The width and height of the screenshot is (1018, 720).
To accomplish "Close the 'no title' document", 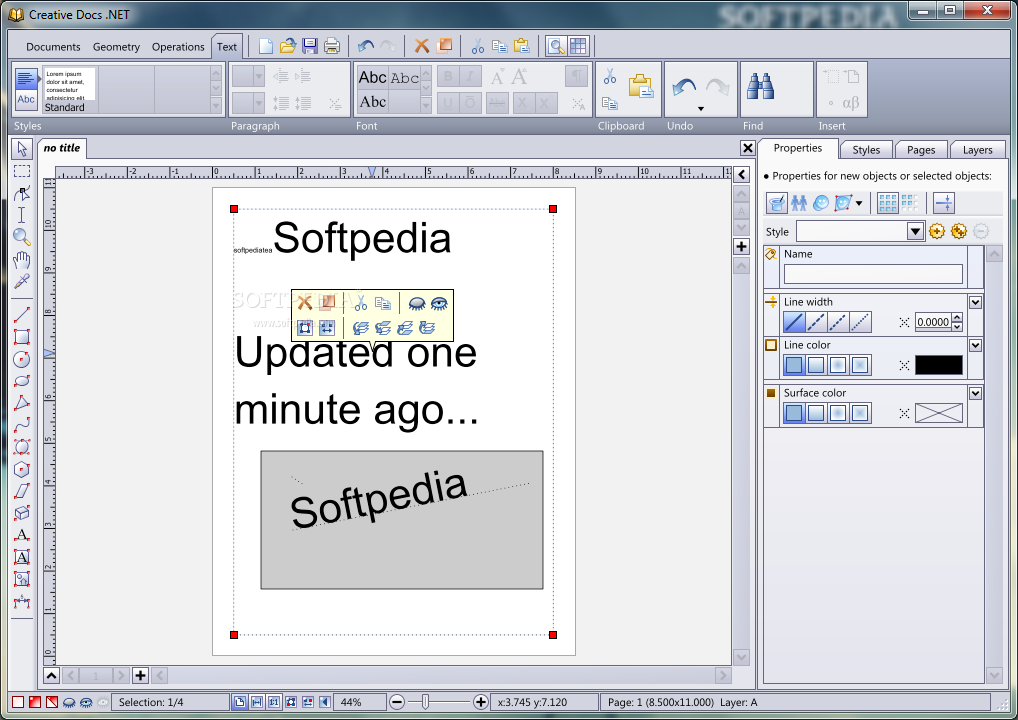I will pos(747,148).
